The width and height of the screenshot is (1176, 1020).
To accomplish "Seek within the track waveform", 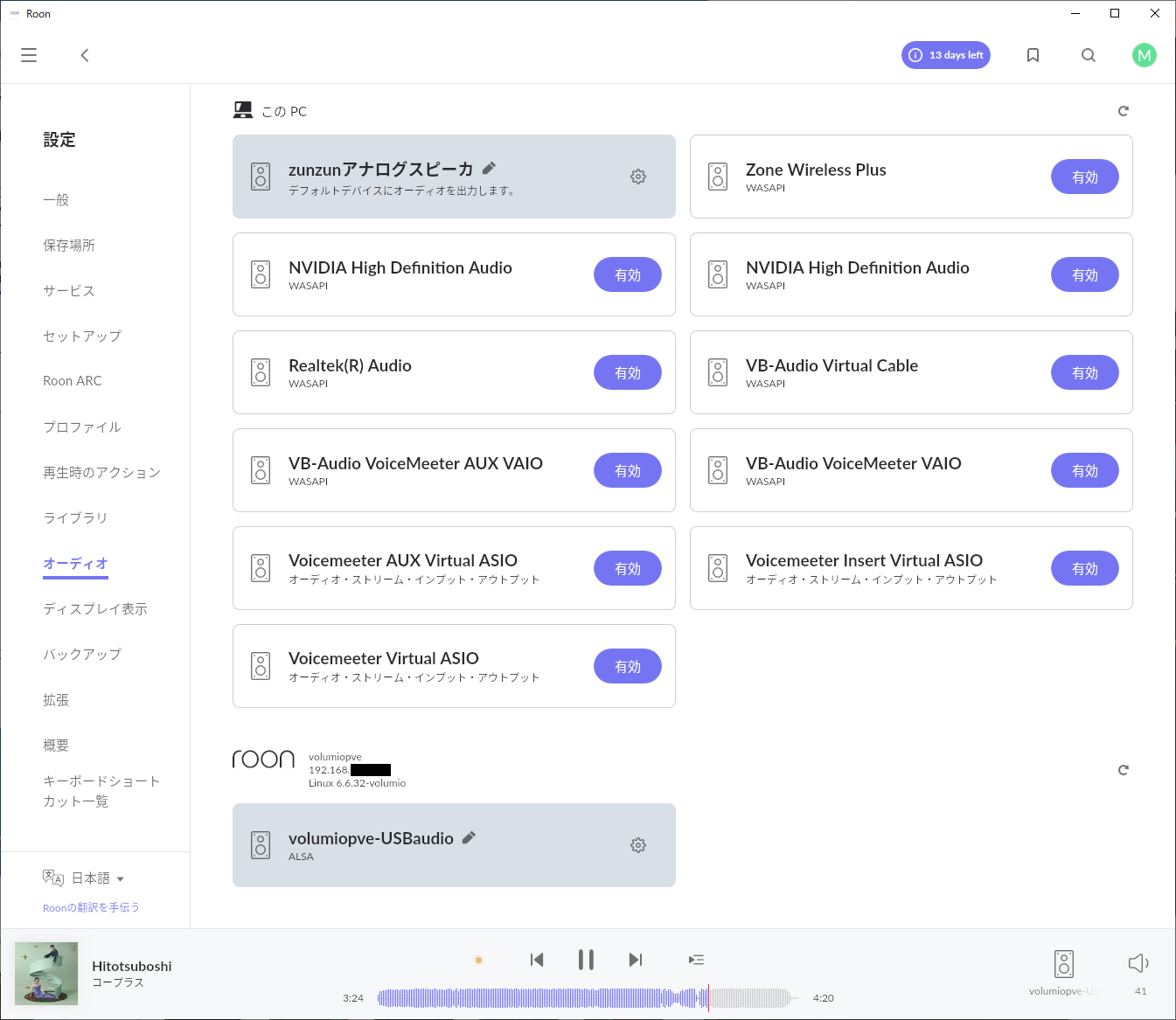I will 588,997.
